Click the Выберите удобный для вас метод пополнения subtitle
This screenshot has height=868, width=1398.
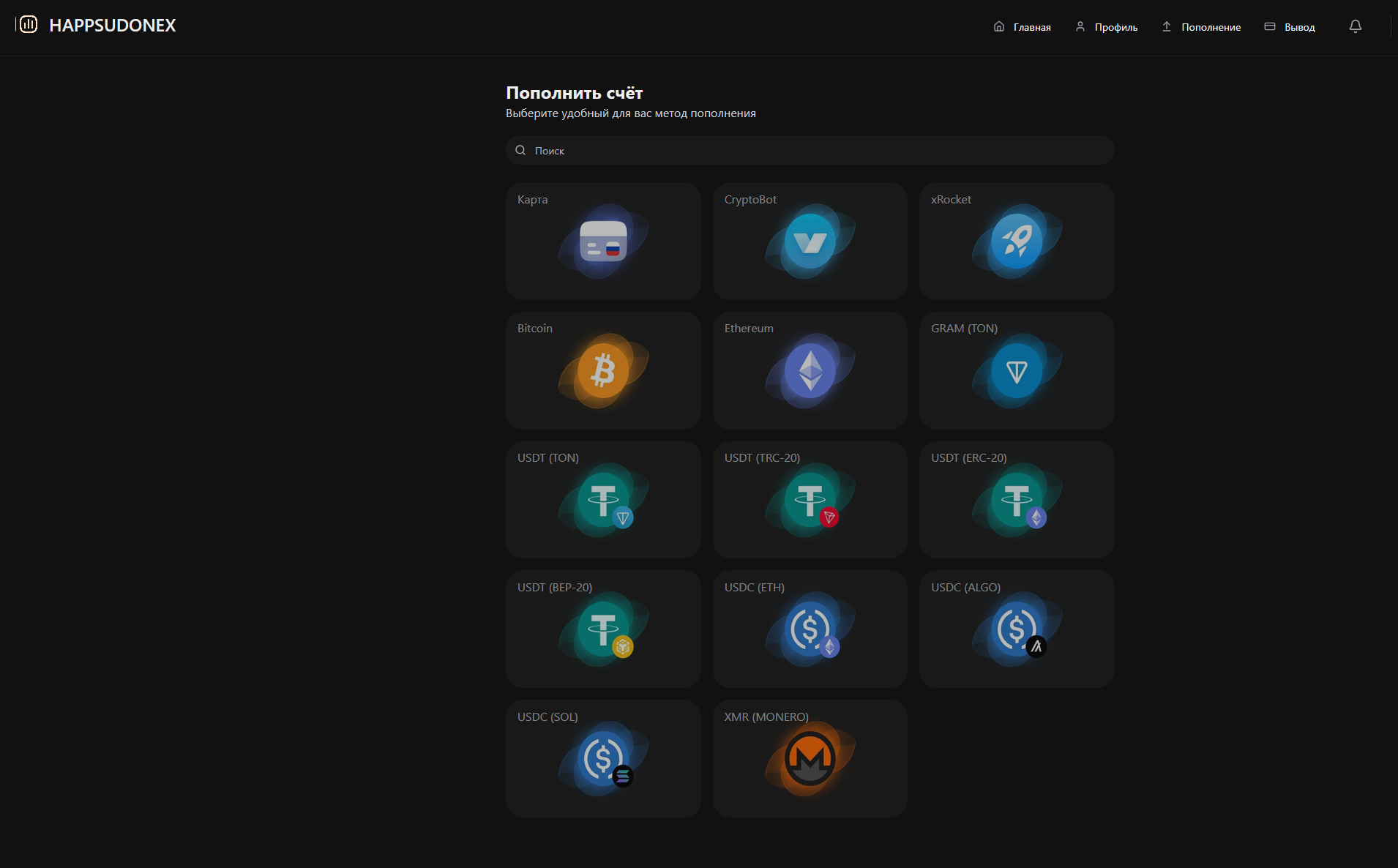[631, 113]
